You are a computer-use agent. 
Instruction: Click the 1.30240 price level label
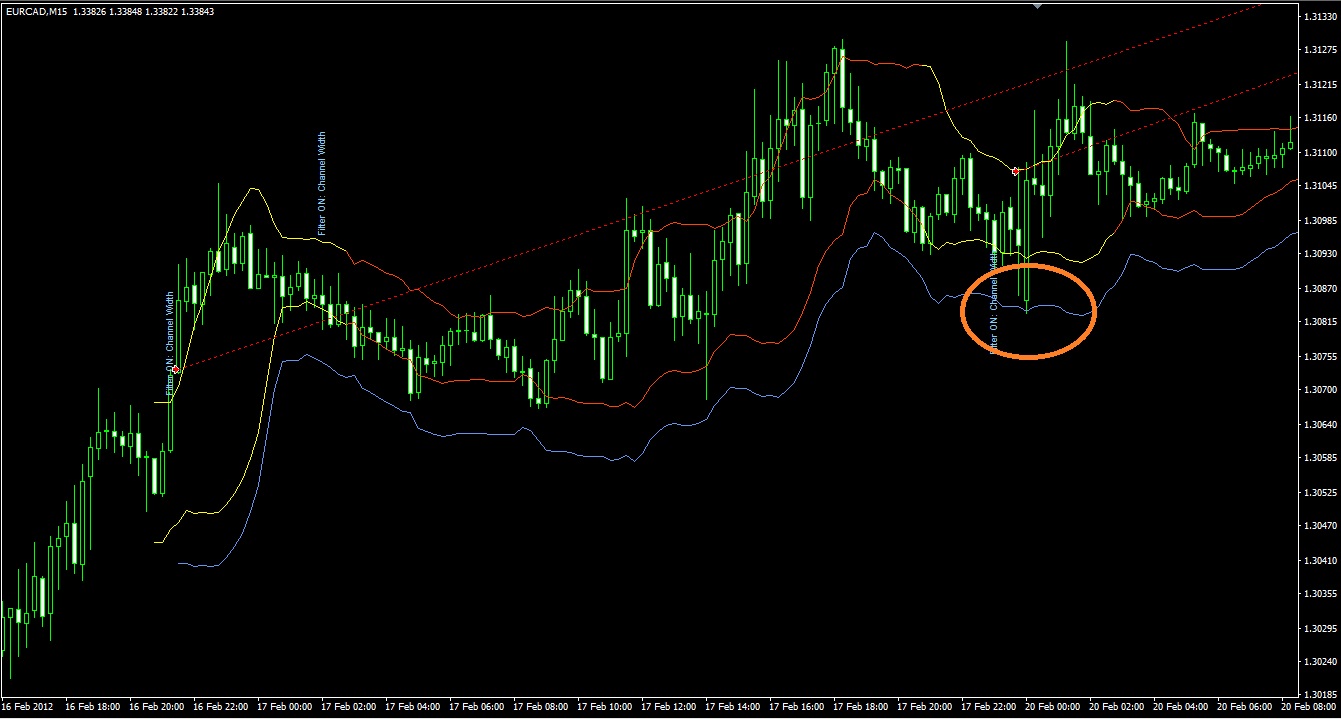1321,662
